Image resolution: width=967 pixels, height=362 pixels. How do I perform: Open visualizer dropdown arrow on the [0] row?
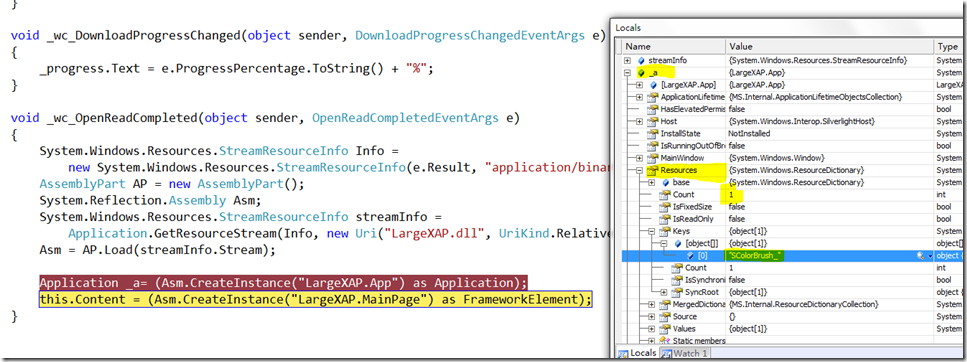(930, 256)
